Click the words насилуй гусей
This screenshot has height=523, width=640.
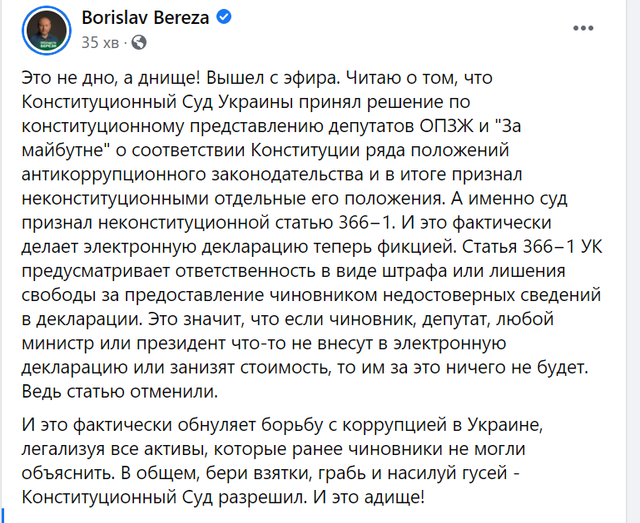(x=447, y=474)
